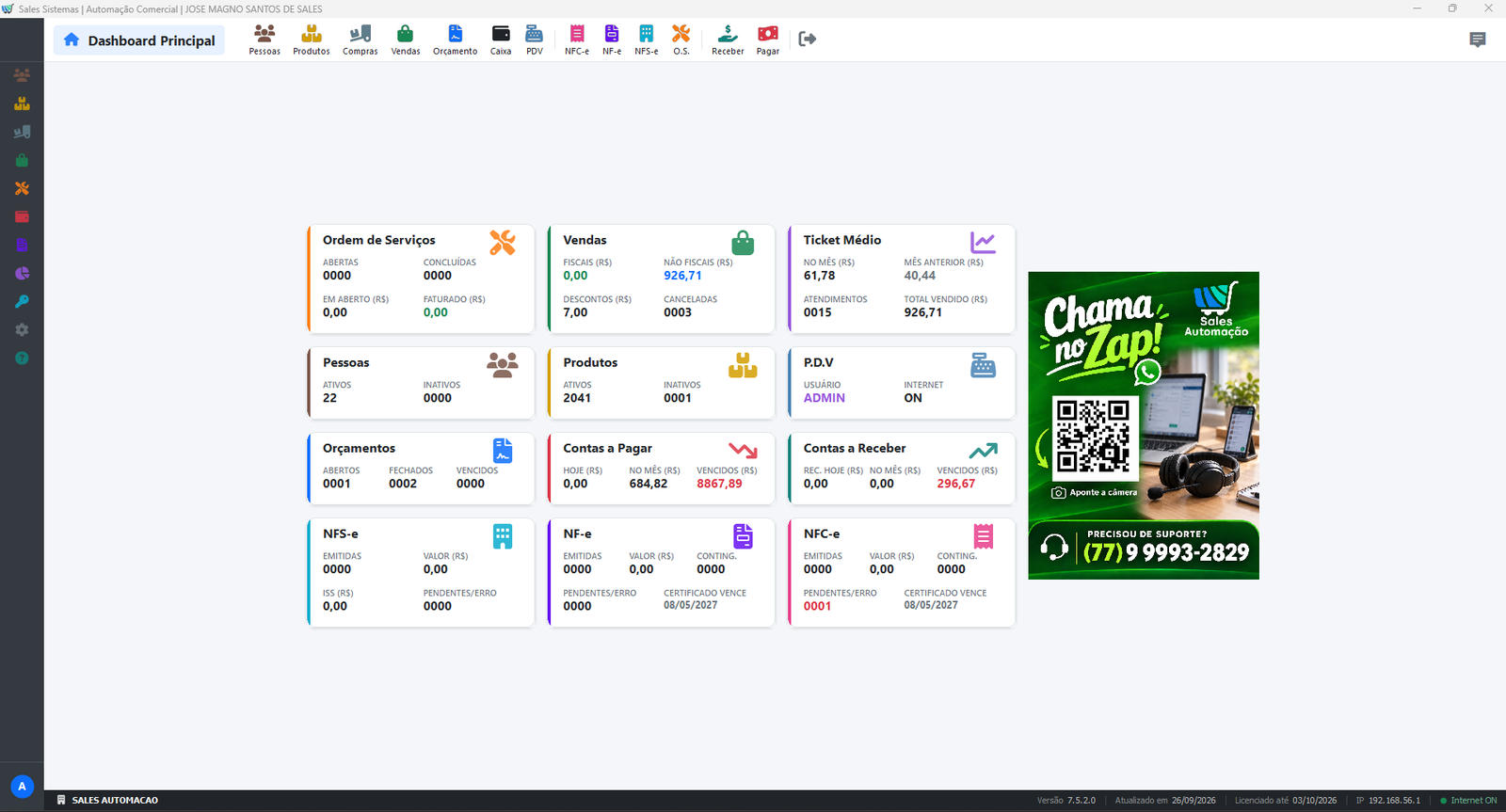Viewport: 1506px width, 812px height.
Task: Open Vendas shopping bag in toolbar
Action: tap(406, 40)
